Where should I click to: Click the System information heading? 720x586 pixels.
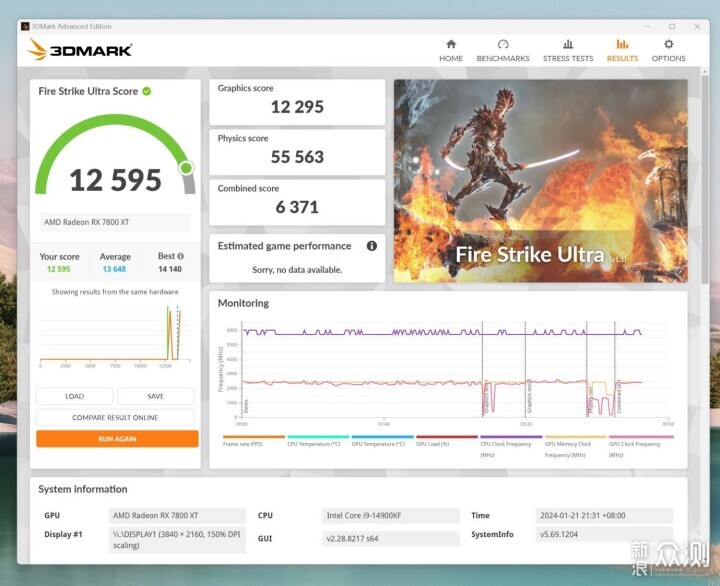(x=83, y=489)
